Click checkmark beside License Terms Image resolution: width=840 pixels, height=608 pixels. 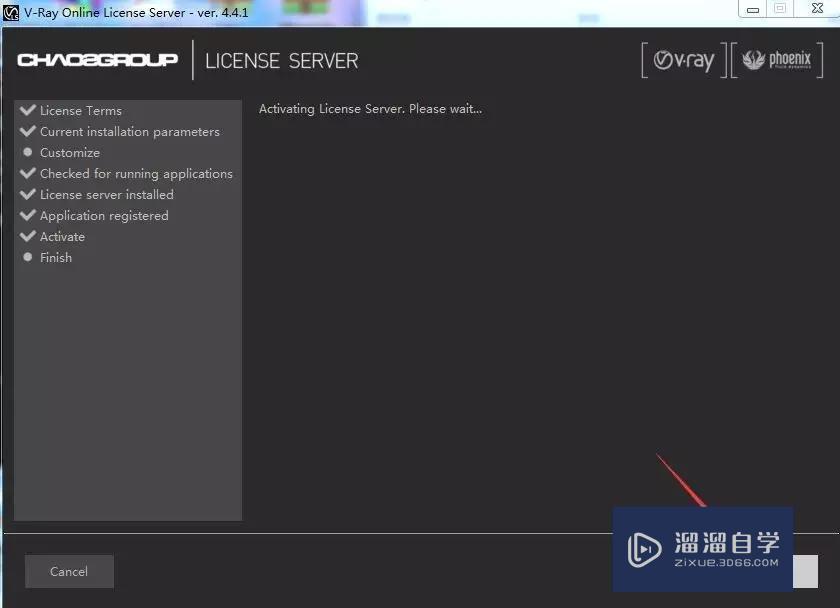tap(28, 110)
